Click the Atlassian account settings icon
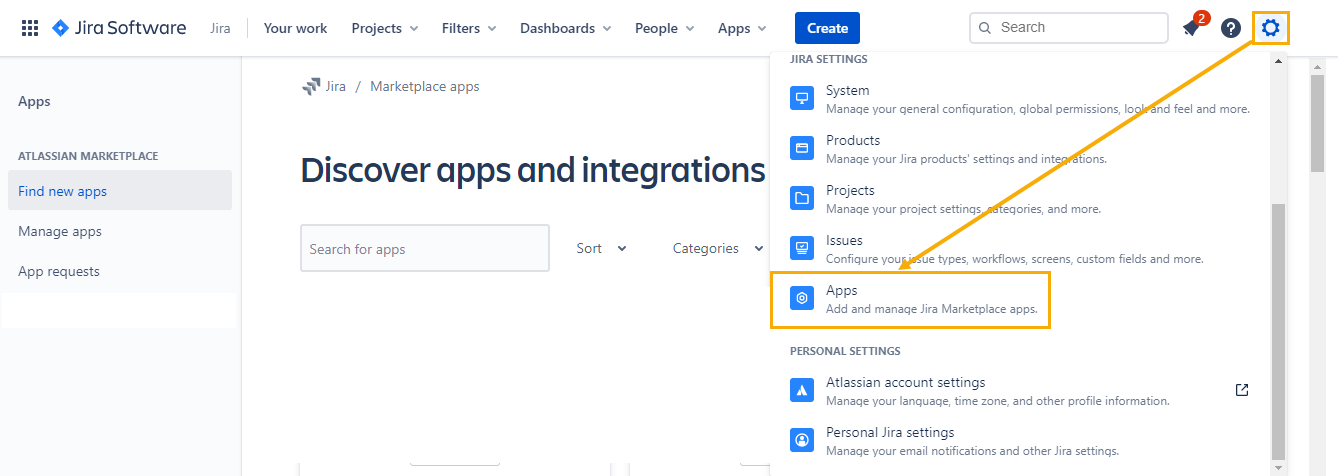The image size is (1338, 476). [802, 390]
